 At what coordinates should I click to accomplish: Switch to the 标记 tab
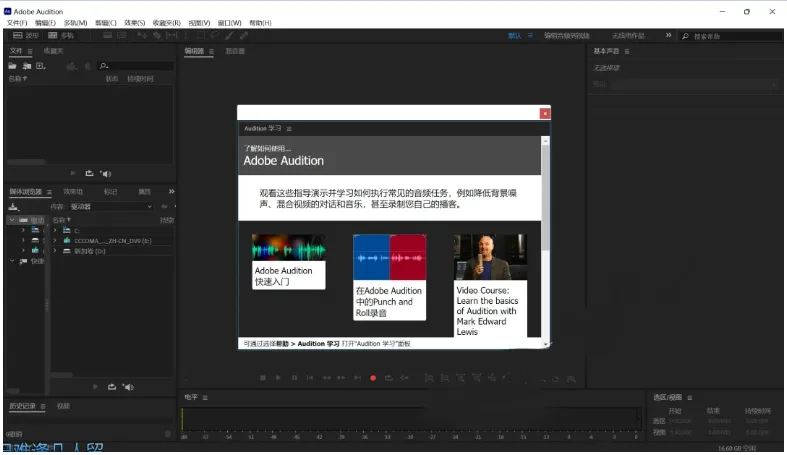(x=110, y=192)
